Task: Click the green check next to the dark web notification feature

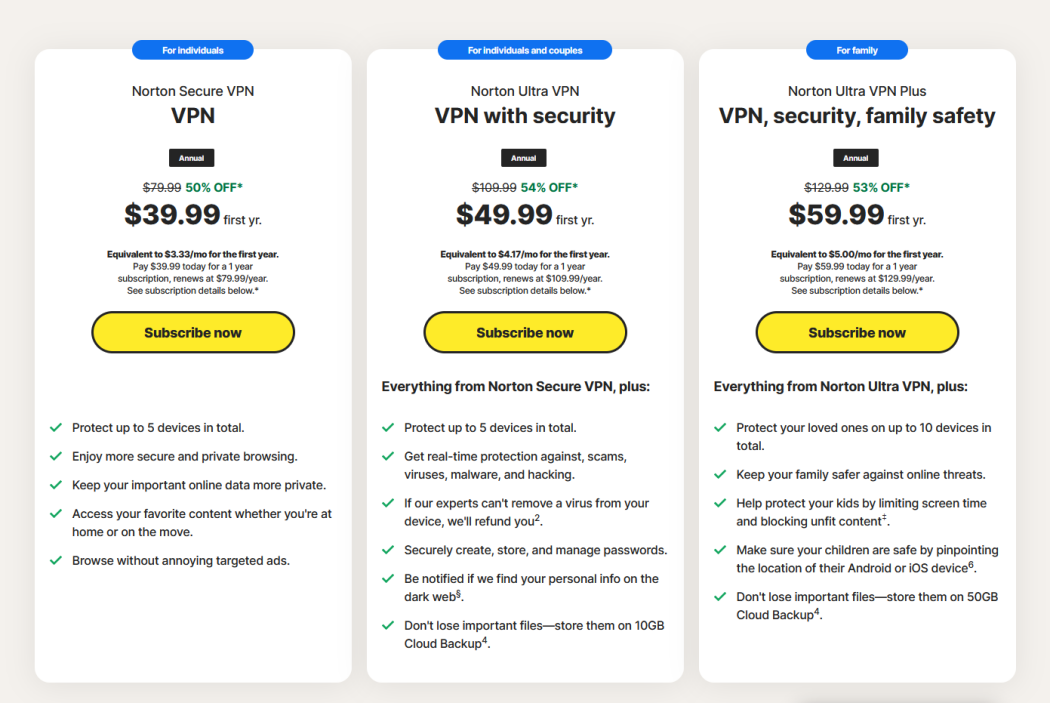Action: coord(389,578)
